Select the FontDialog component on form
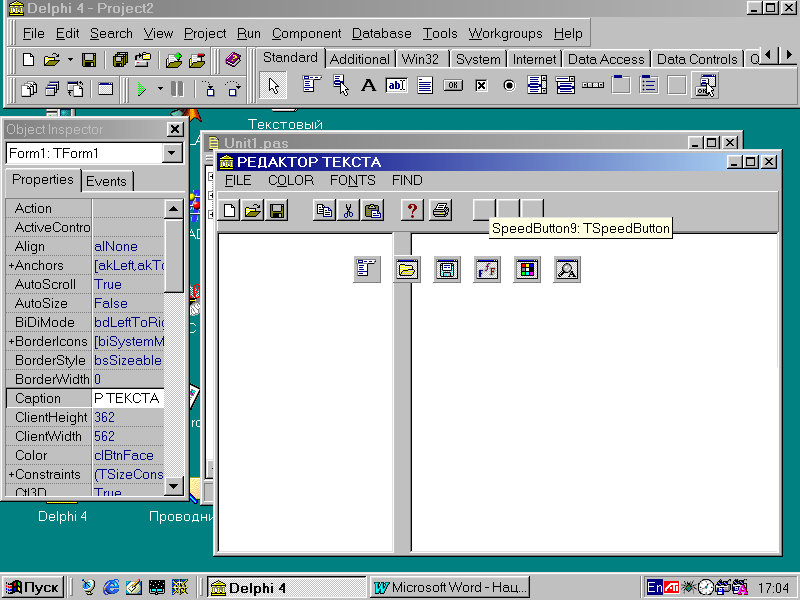 [487, 269]
